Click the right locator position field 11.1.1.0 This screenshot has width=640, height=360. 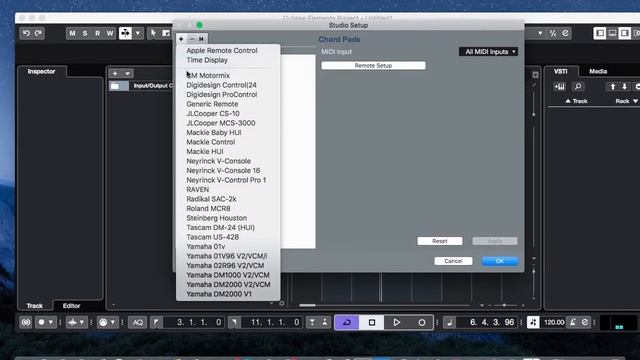pyautogui.click(x=271, y=322)
